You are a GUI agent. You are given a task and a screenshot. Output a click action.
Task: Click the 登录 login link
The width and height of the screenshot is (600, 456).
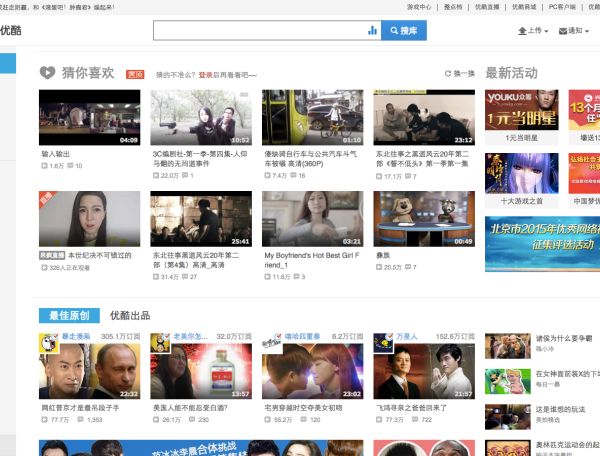click(x=204, y=74)
